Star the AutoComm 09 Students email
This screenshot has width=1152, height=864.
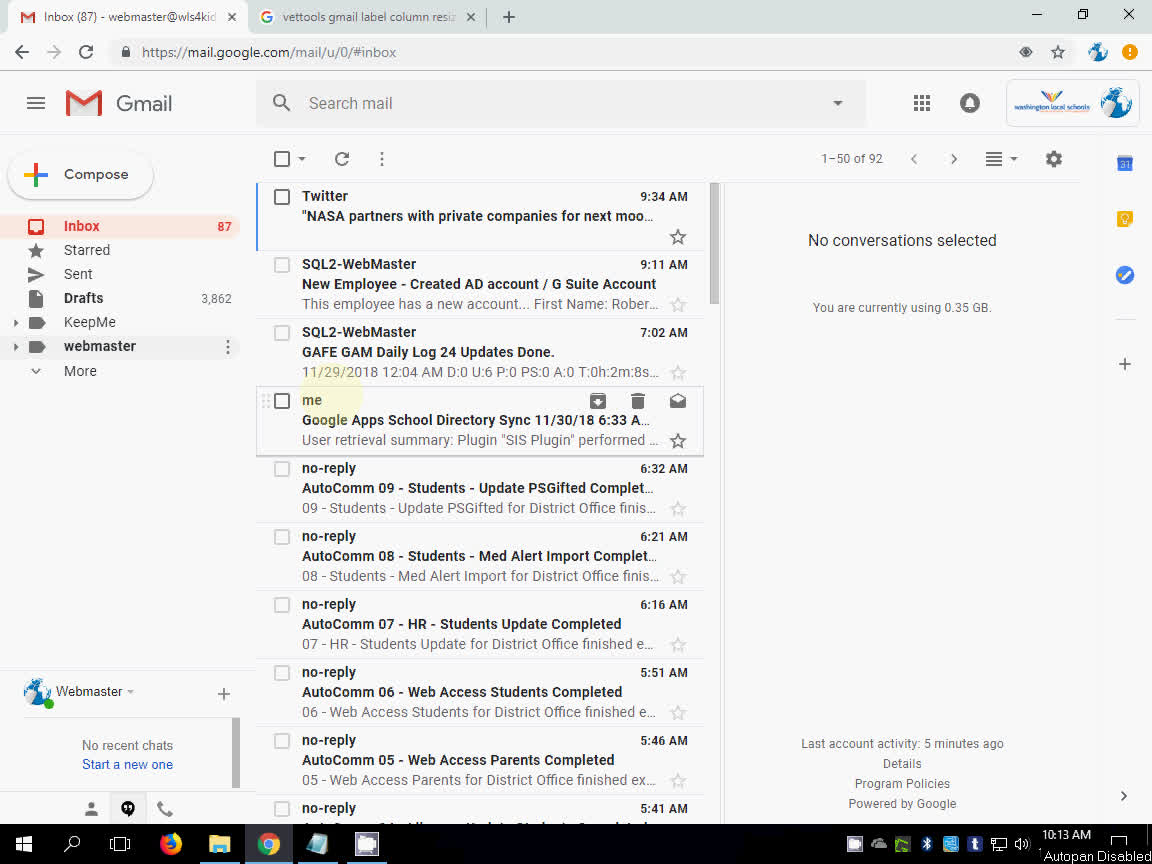tap(678, 508)
